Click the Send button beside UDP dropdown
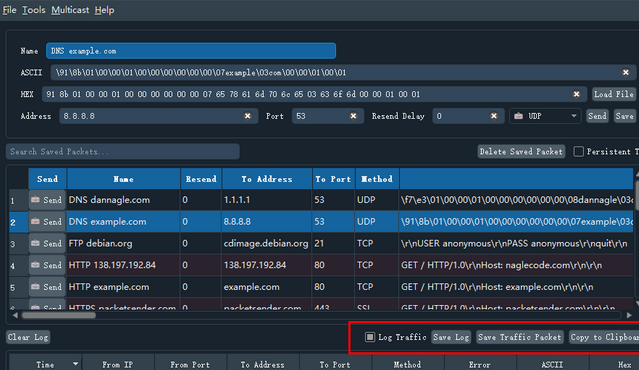This screenshot has height=370, width=639. pyautogui.click(x=597, y=116)
